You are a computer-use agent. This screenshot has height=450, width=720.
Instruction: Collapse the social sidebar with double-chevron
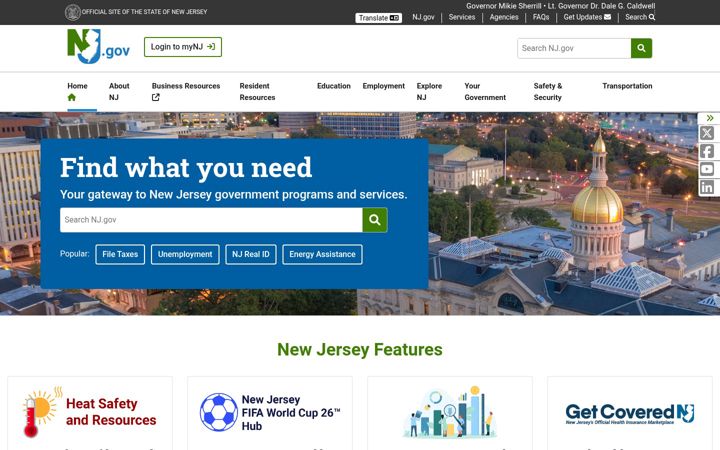click(709, 118)
